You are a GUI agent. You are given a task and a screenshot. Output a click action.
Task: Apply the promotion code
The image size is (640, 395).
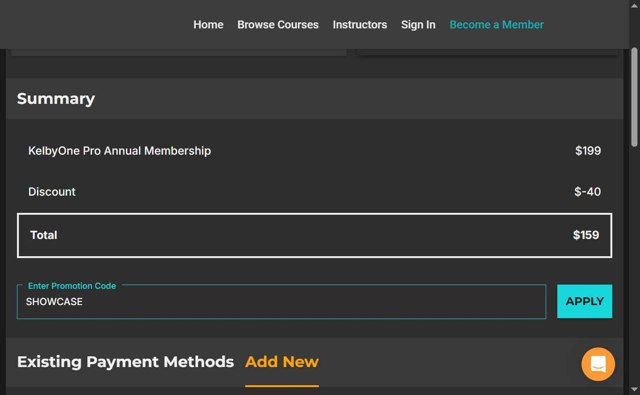click(x=584, y=301)
